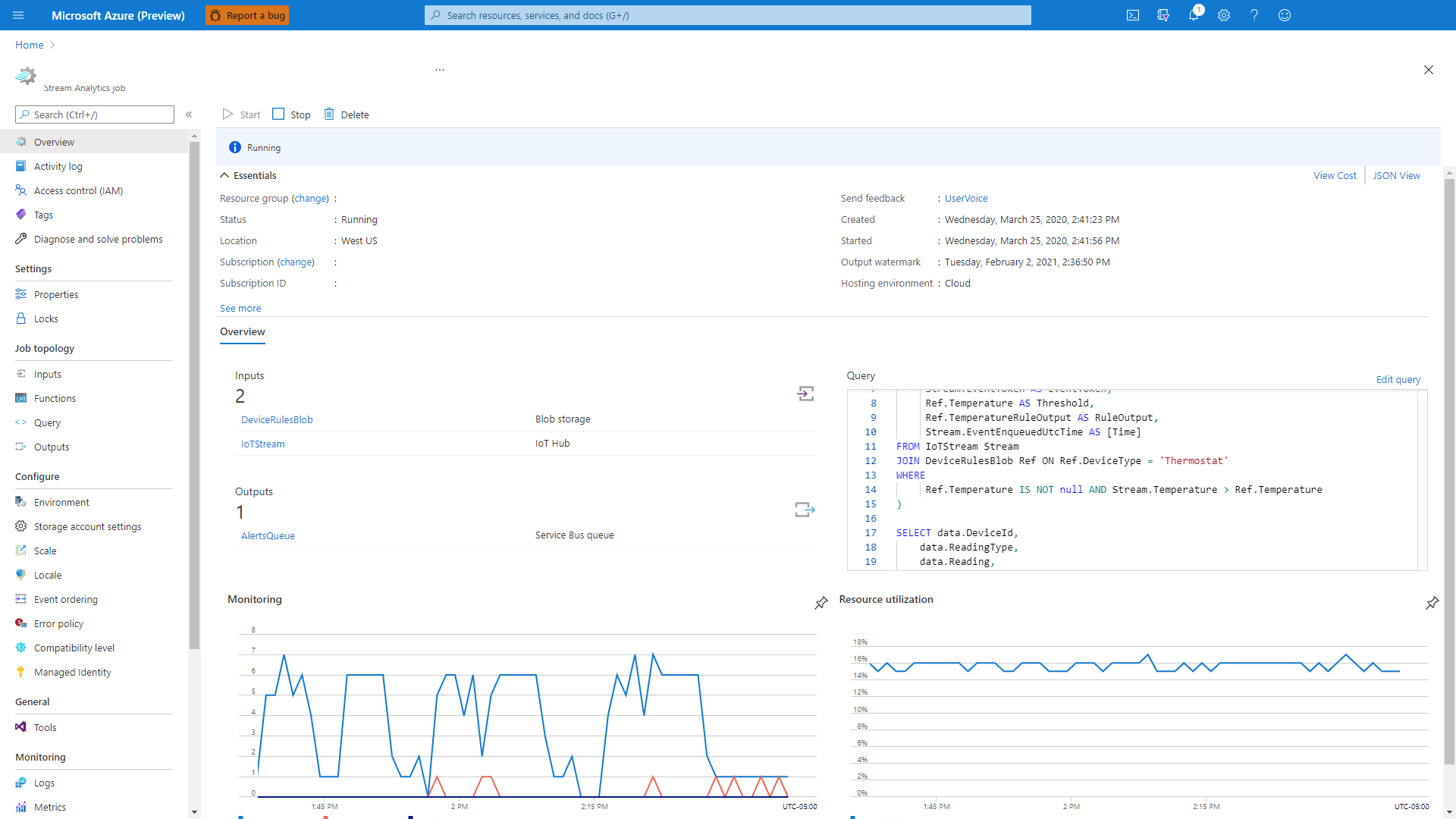Toggle Managed Identity setting
Image resolution: width=1456 pixels, height=819 pixels.
(x=72, y=672)
